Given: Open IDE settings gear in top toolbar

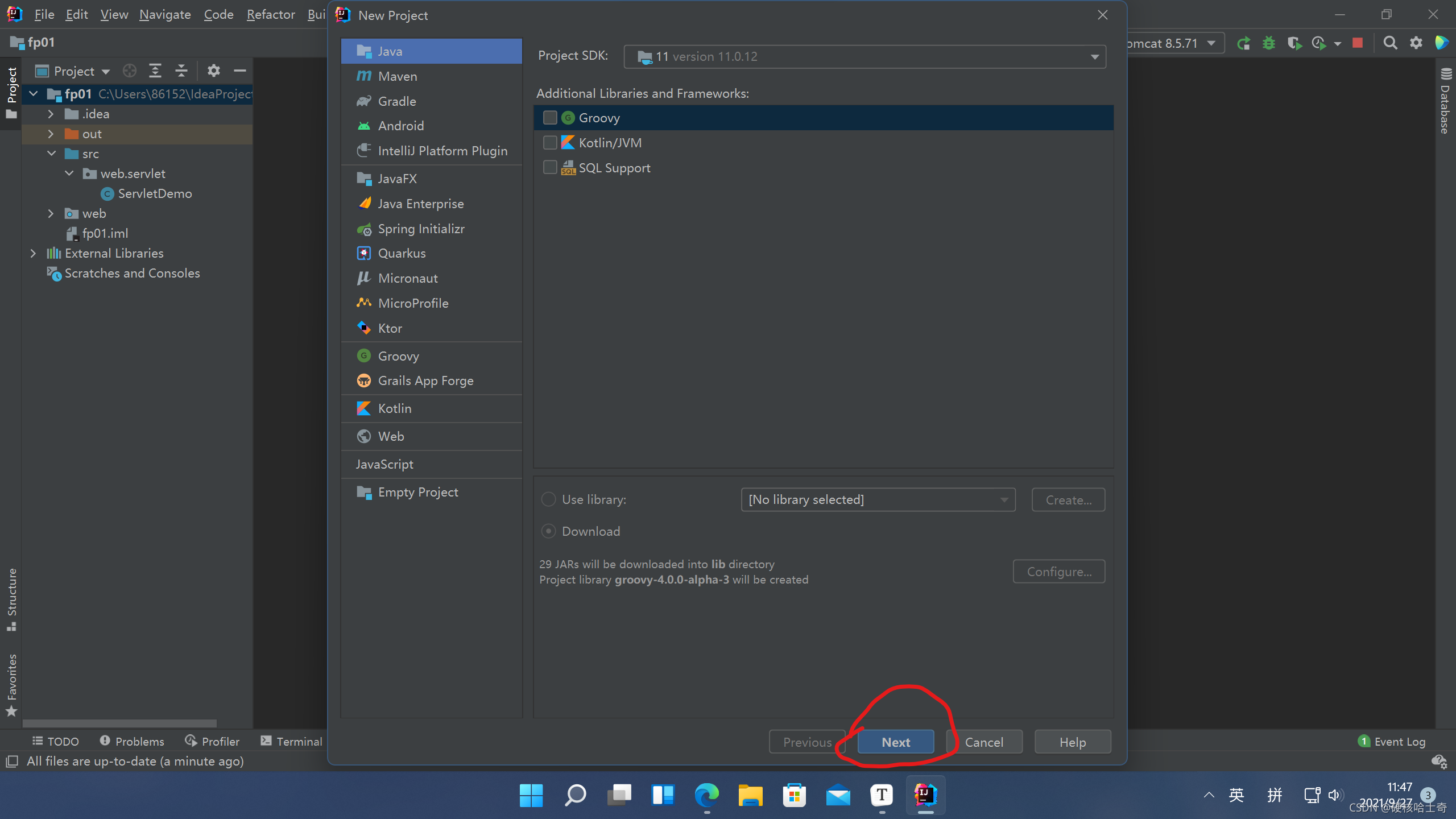Looking at the screenshot, I should tap(1416, 43).
